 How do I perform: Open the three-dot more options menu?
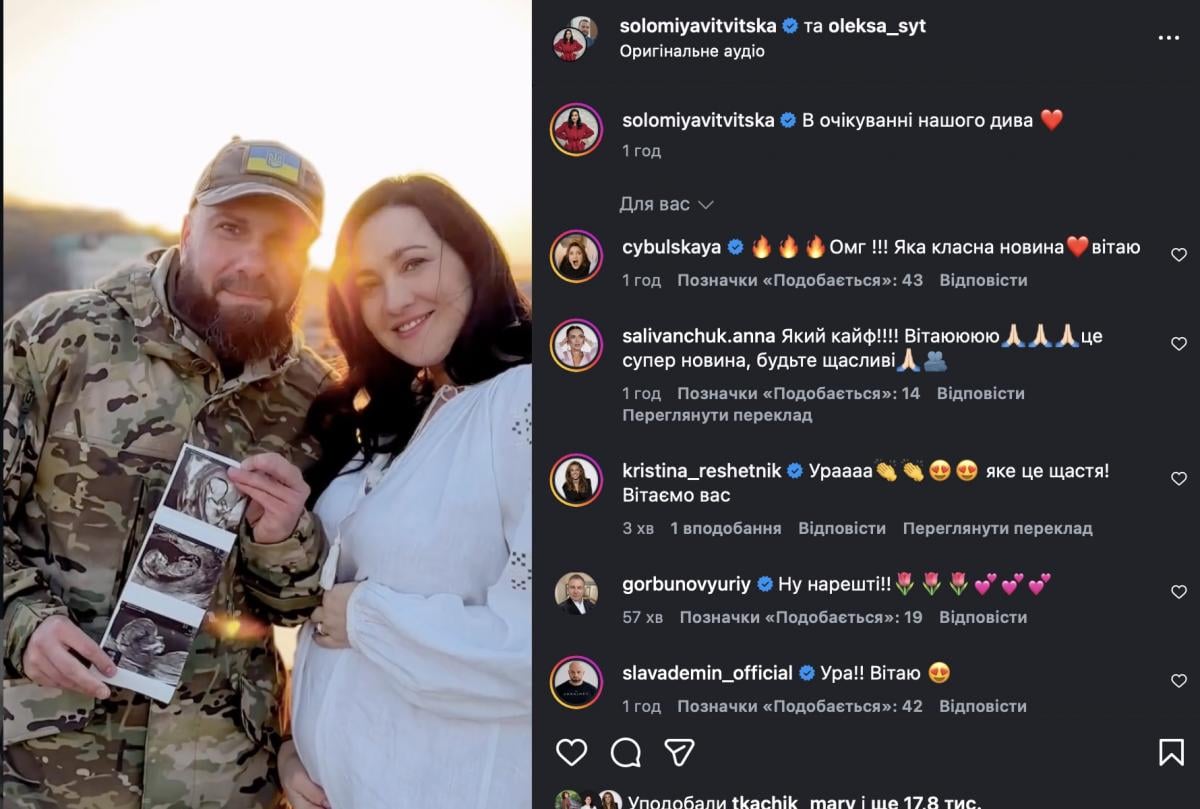1168,38
